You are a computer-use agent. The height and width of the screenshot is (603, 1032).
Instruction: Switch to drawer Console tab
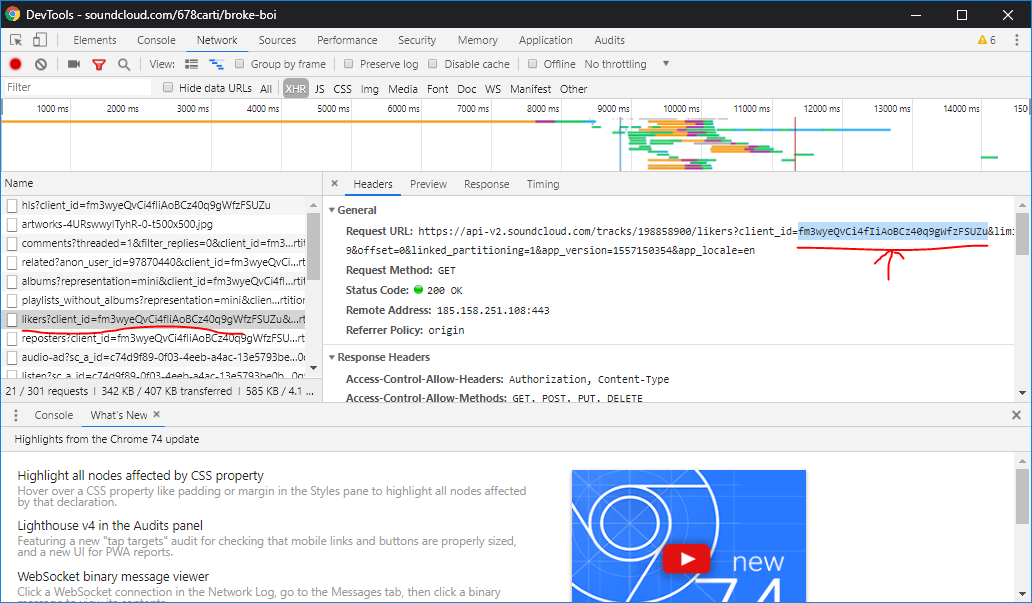tap(53, 415)
